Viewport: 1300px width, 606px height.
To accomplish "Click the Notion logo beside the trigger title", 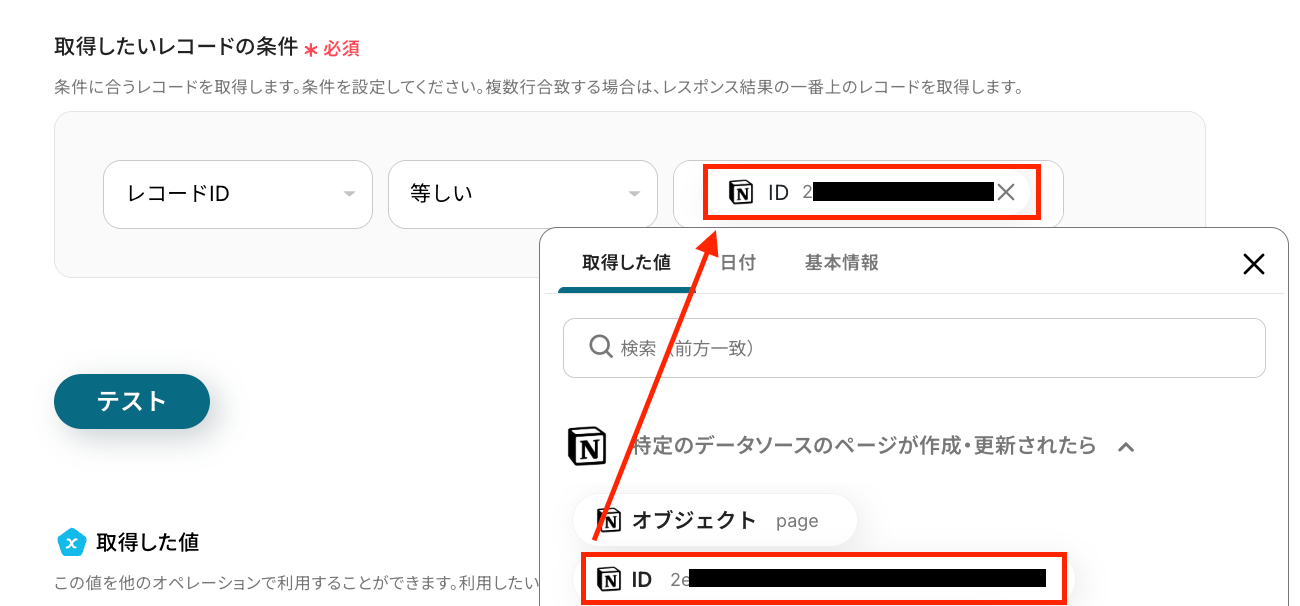I will [587, 446].
